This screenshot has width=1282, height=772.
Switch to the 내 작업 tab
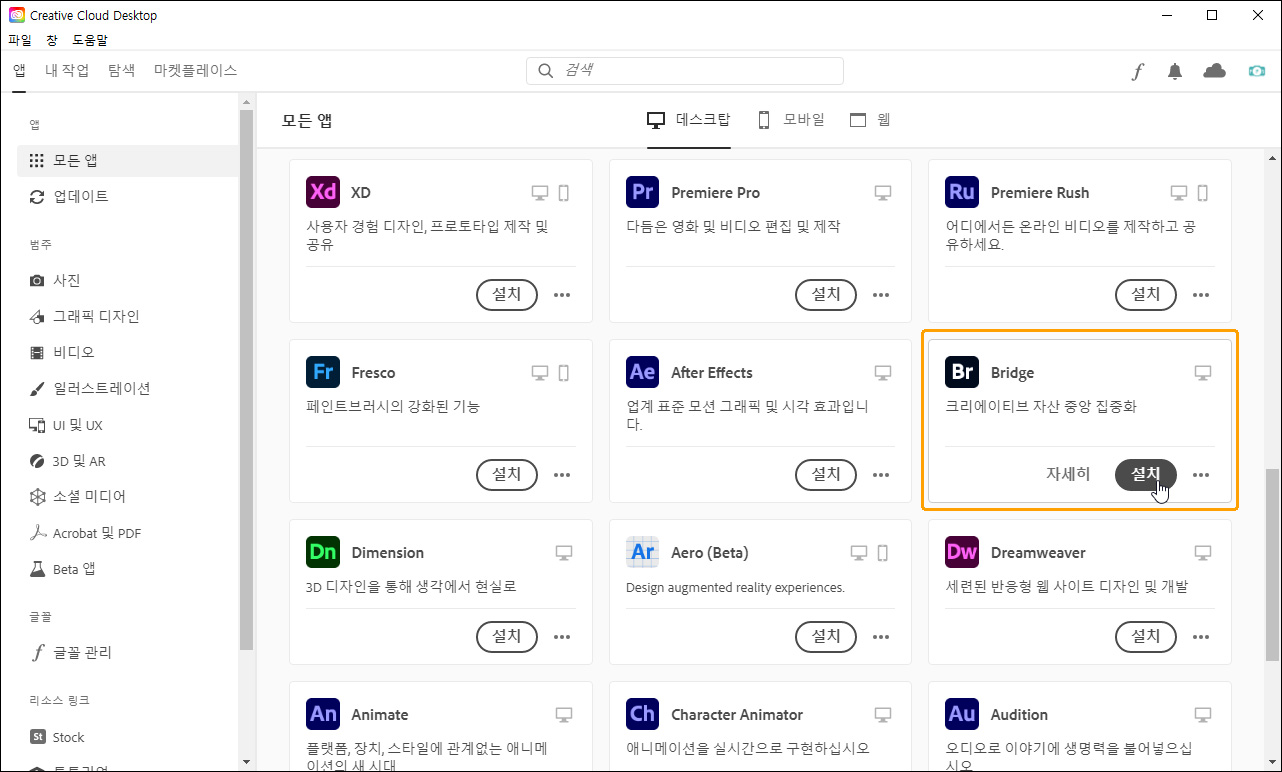[66, 70]
